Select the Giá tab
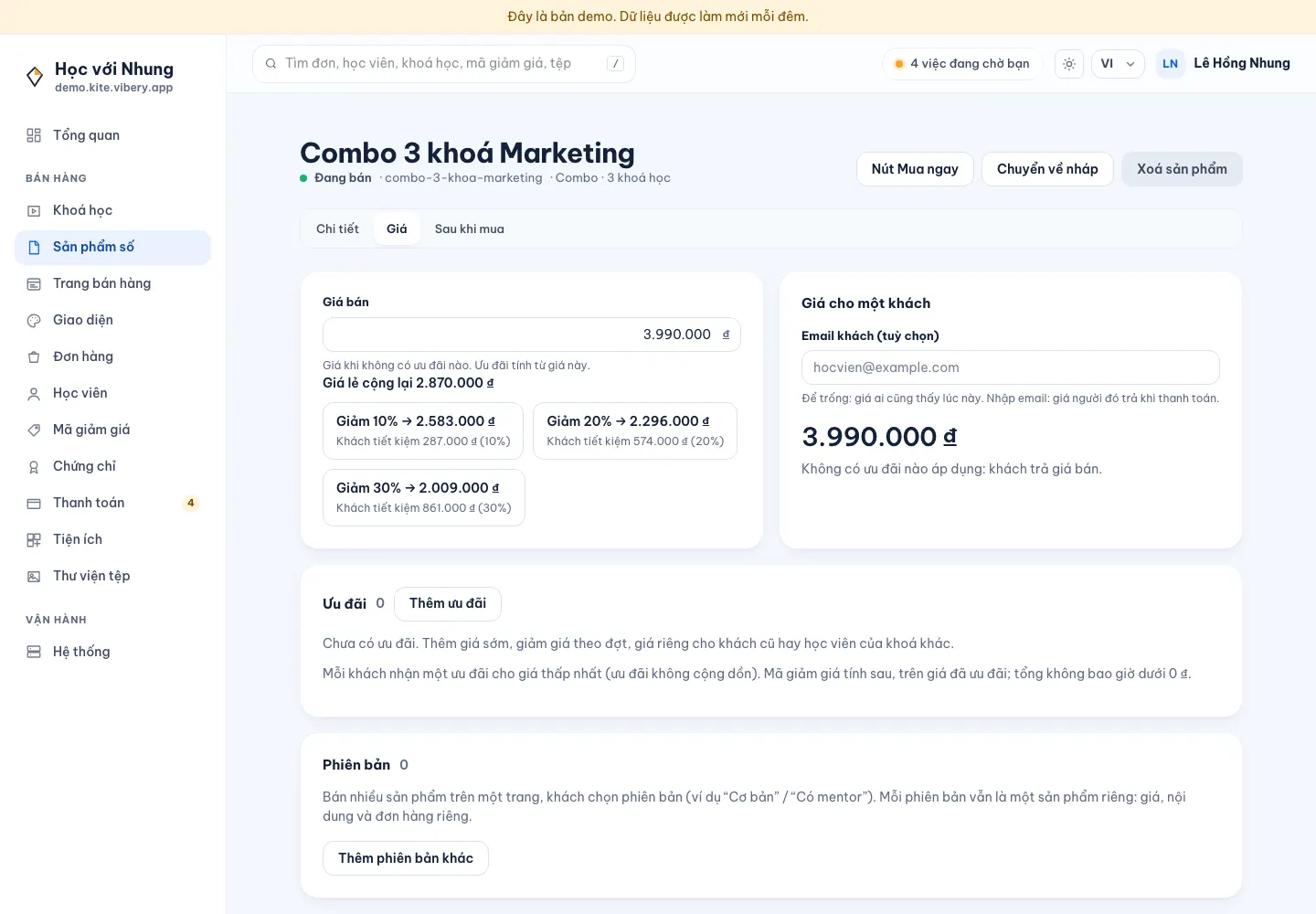Image resolution: width=1316 pixels, height=914 pixels. 397,228
